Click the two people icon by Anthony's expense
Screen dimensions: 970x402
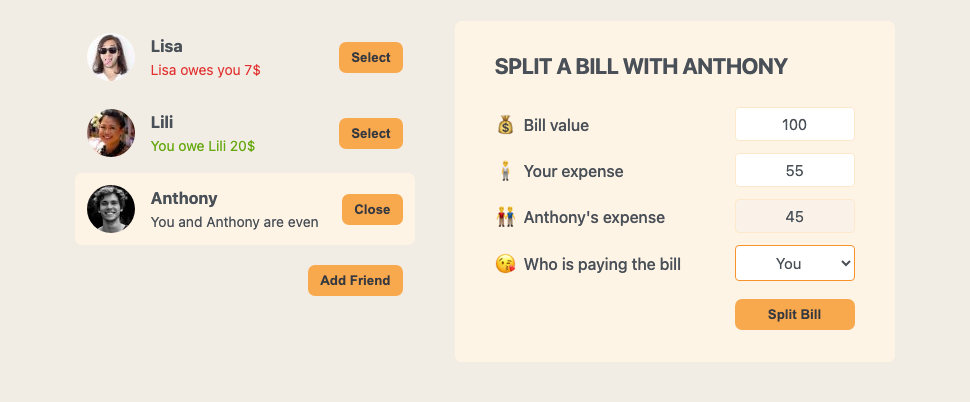(x=505, y=217)
